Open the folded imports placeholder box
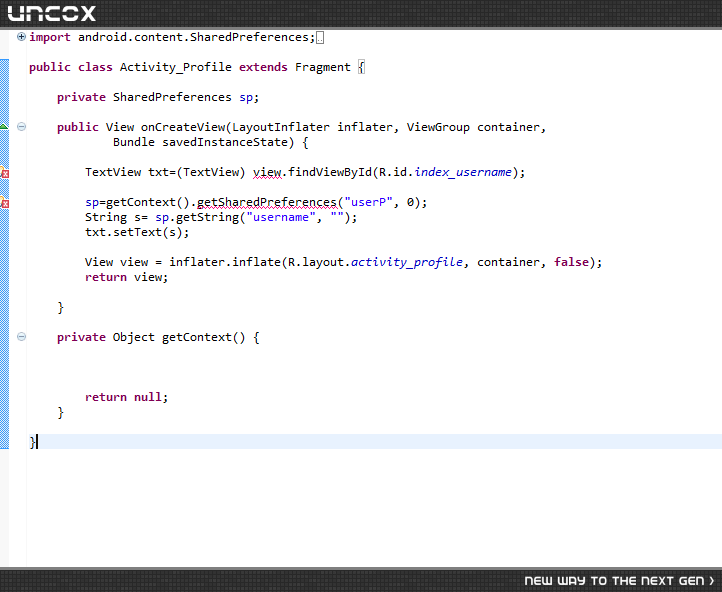The image size is (722, 592). click(x=320, y=38)
